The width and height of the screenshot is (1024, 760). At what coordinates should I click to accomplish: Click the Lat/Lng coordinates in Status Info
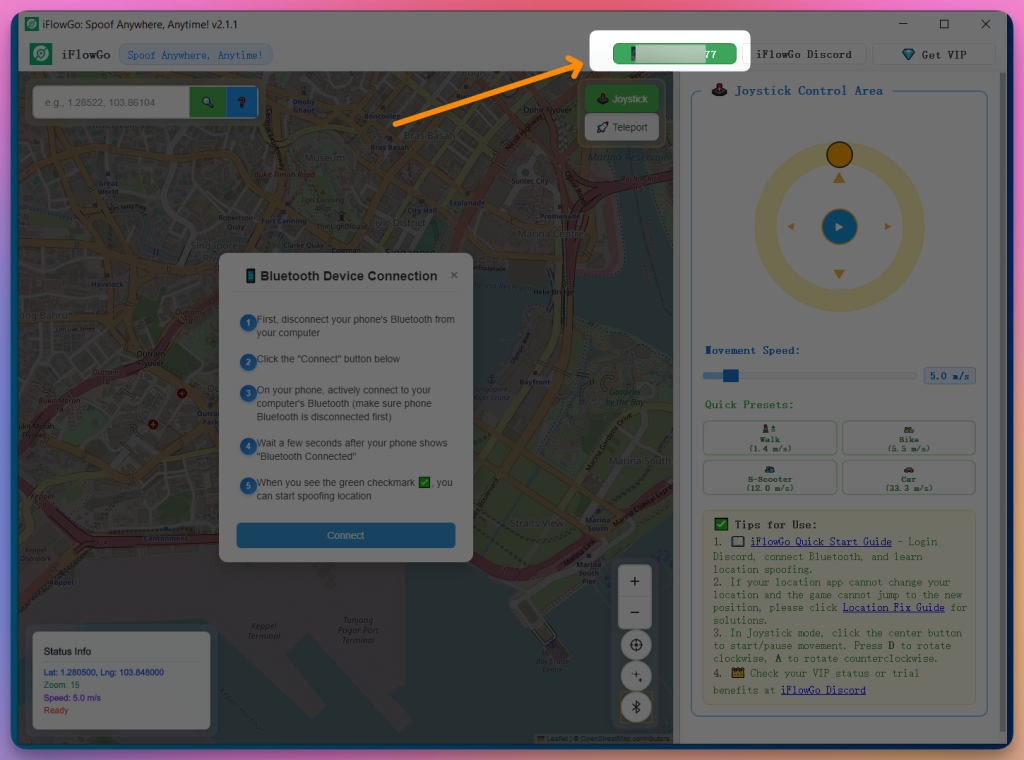(x=104, y=672)
